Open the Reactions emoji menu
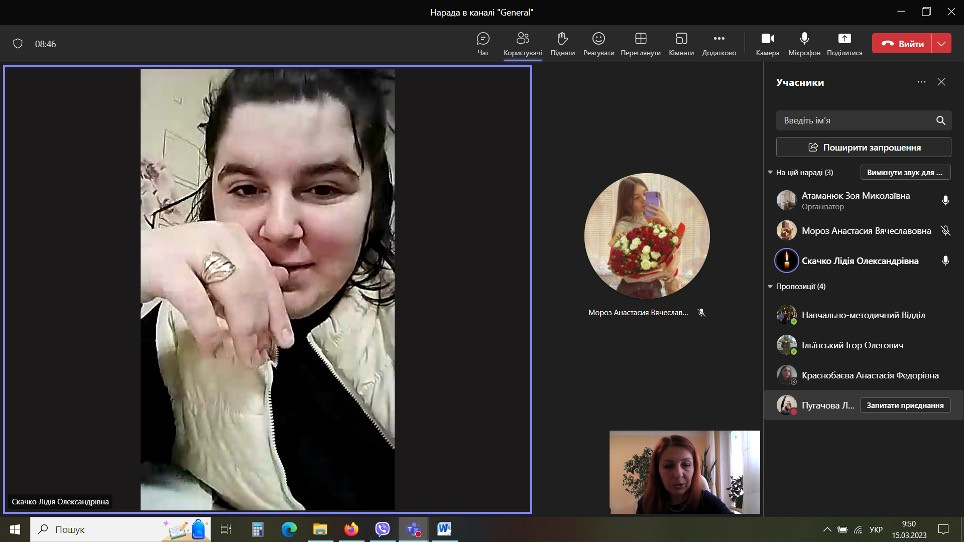 click(x=599, y=44)
